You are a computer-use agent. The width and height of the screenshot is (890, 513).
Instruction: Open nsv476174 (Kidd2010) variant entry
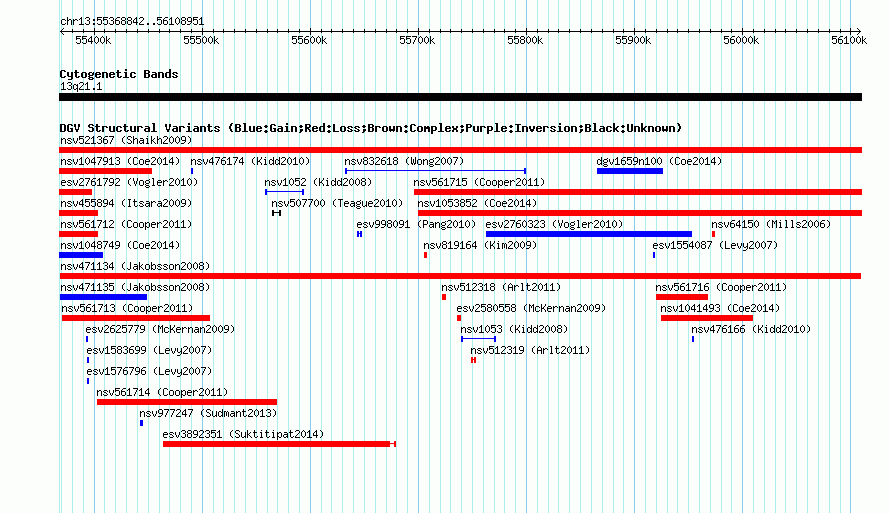pos(250,161)
